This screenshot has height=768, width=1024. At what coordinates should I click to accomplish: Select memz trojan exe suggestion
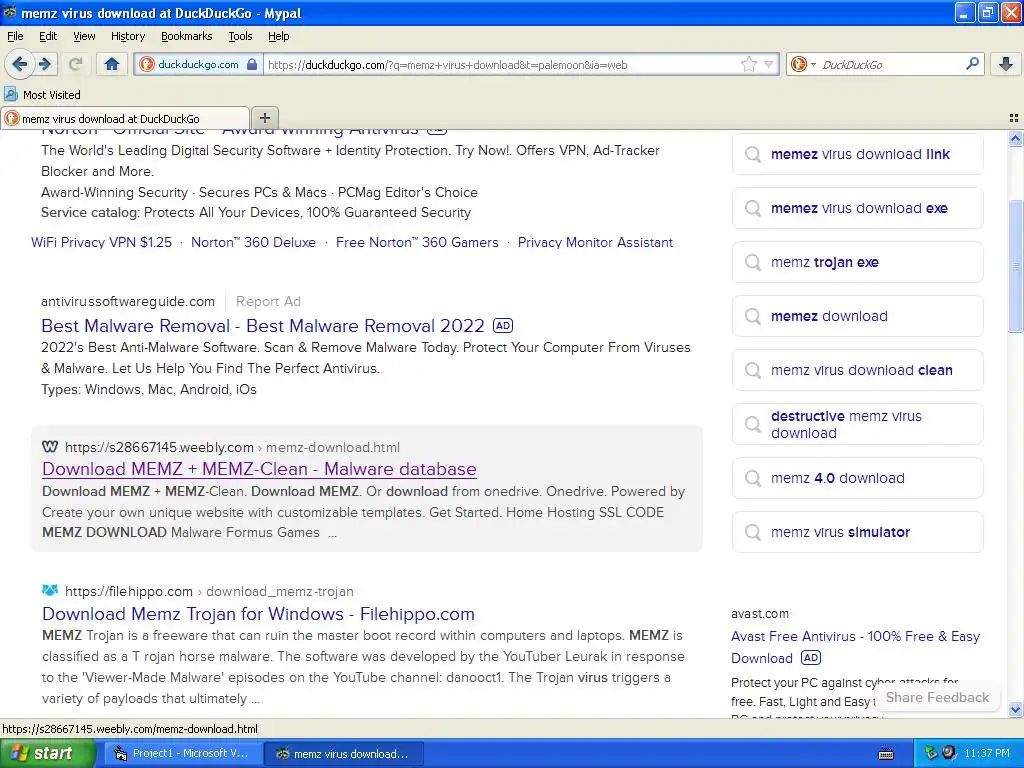click(857, 262)
